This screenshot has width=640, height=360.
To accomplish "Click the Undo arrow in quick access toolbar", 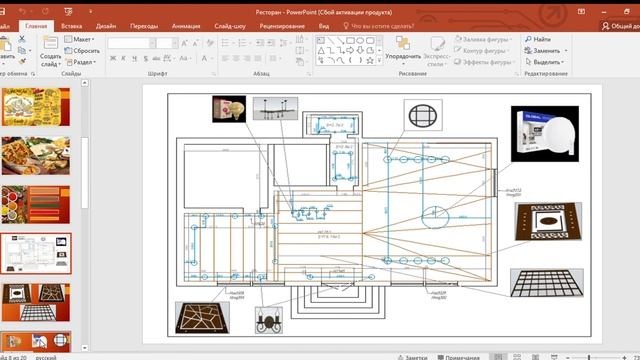I will (x=22, y=11).
